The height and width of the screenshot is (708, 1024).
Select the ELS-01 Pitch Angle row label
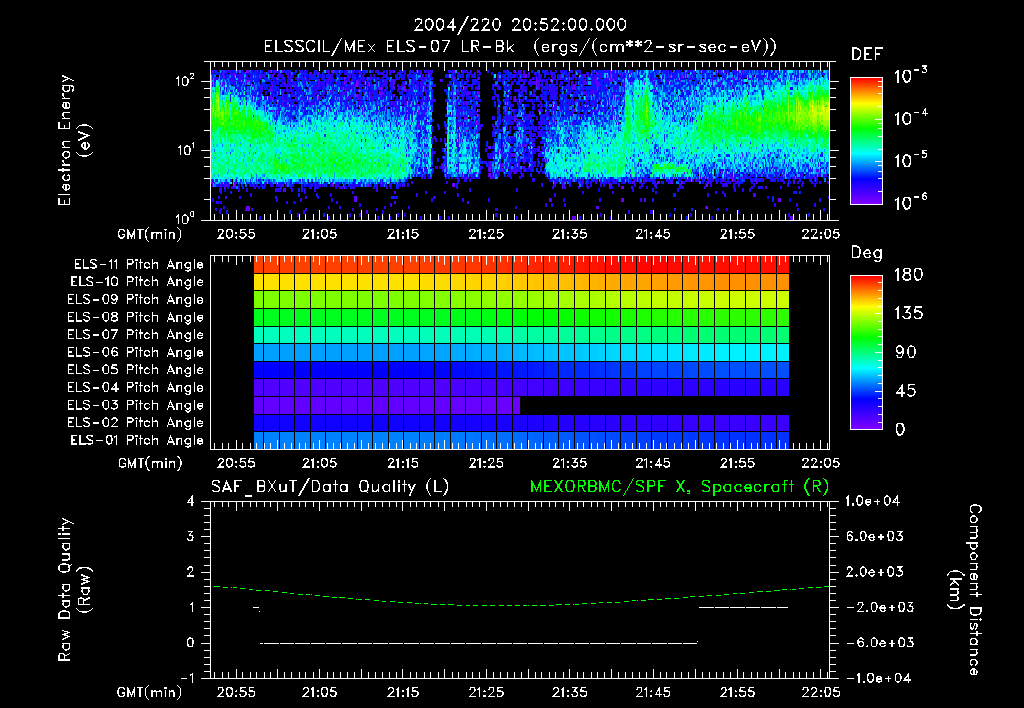coord(137,440)
